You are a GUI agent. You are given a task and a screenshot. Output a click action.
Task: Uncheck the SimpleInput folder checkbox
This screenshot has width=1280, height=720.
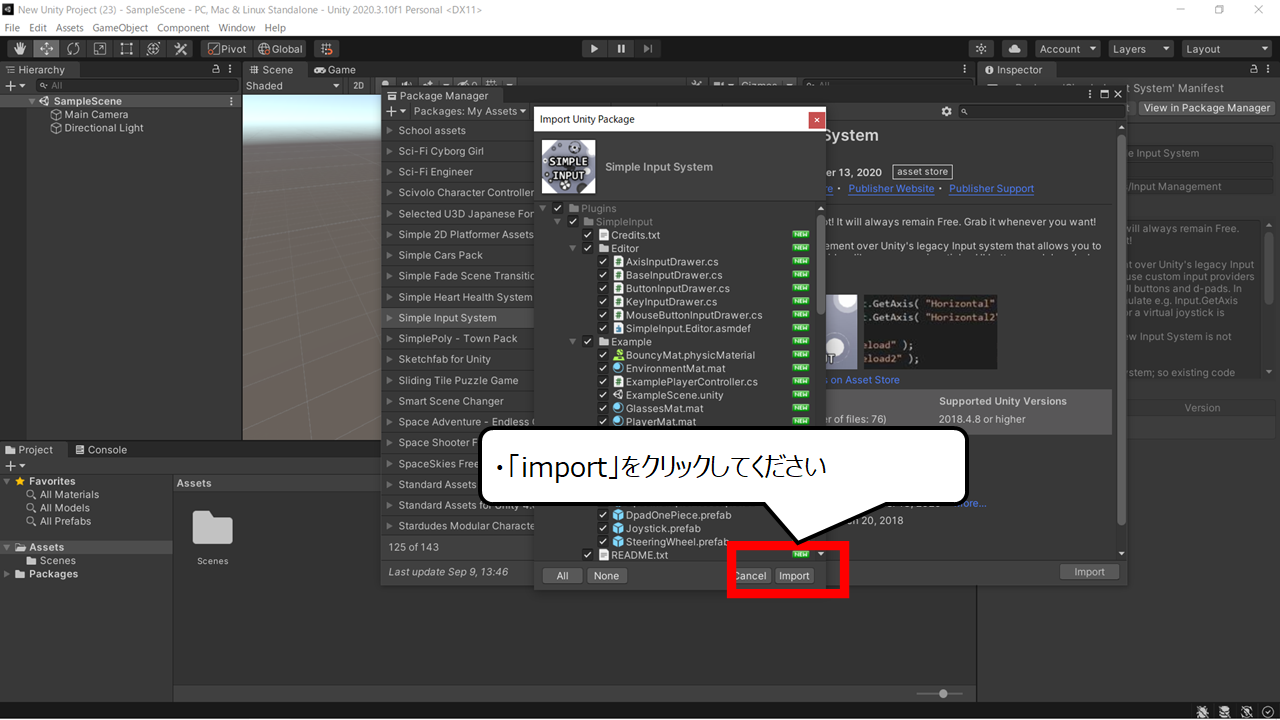click(x=573, y=222)
